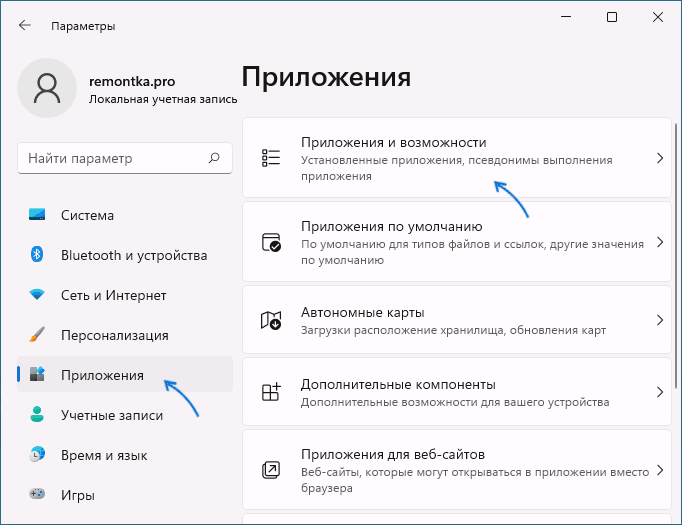Image resolution: width=682 pixels, height=525 pixels.
Task: Click 'По умолчанию для типов файлов' description
Action: click(x=395, y=244)
